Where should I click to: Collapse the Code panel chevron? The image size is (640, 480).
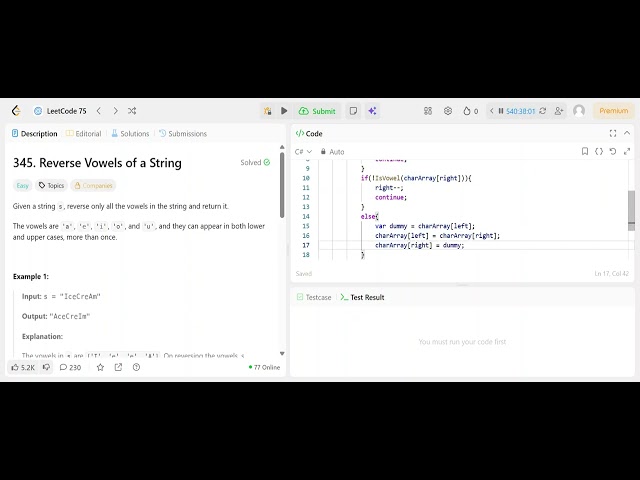[627, 133]
